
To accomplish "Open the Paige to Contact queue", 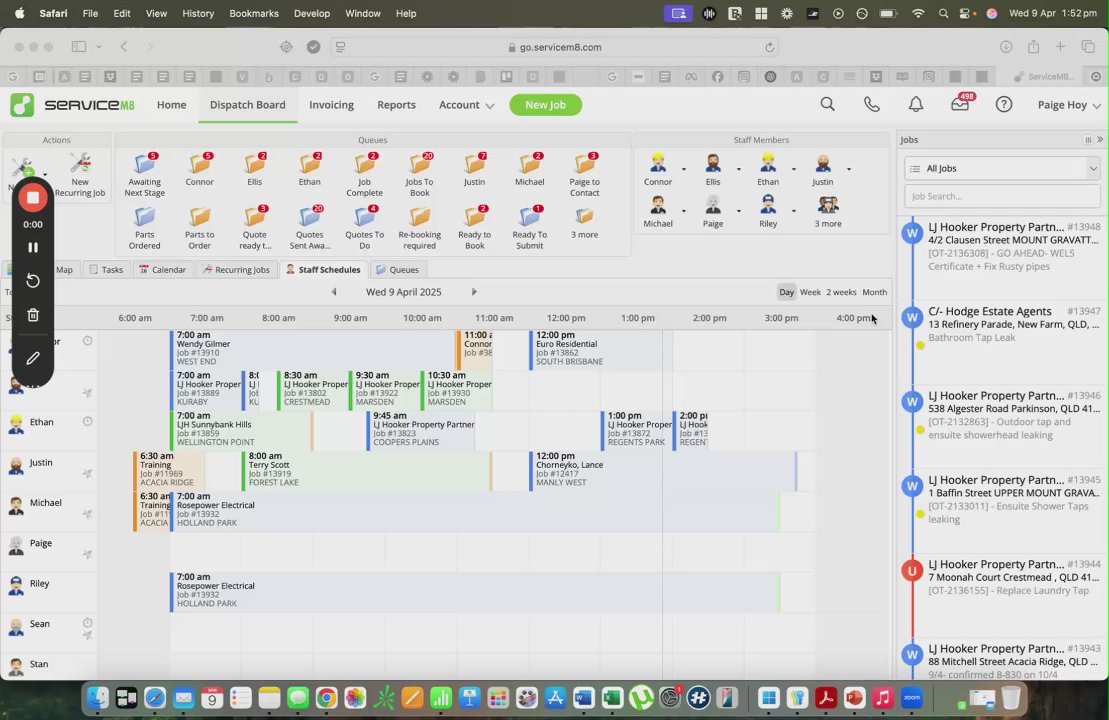I will 585,174.
